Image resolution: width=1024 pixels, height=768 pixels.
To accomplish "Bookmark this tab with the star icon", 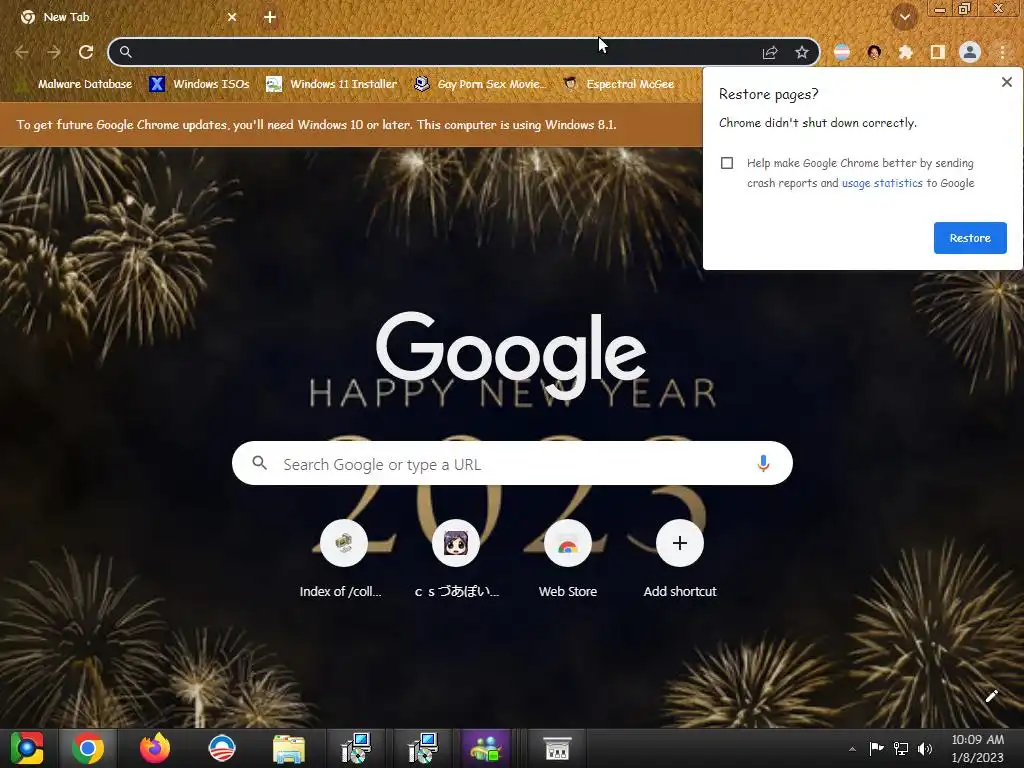I will (x=802, y=52).
